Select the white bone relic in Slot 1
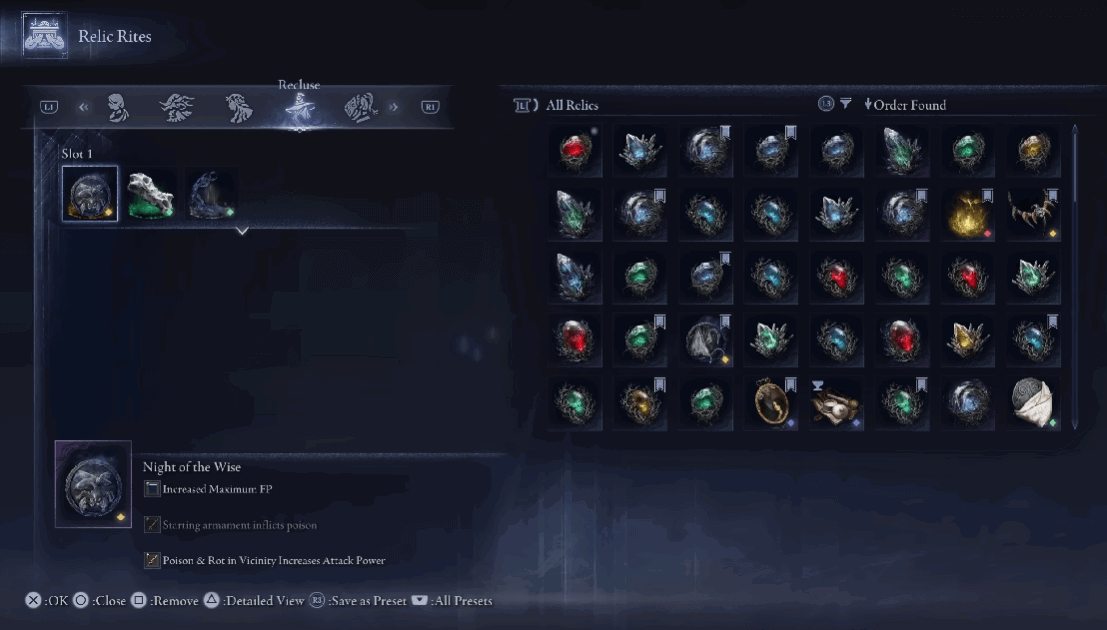Image resolution: width=1107 pixels, height=630 pixels. [x=150, y=194]
